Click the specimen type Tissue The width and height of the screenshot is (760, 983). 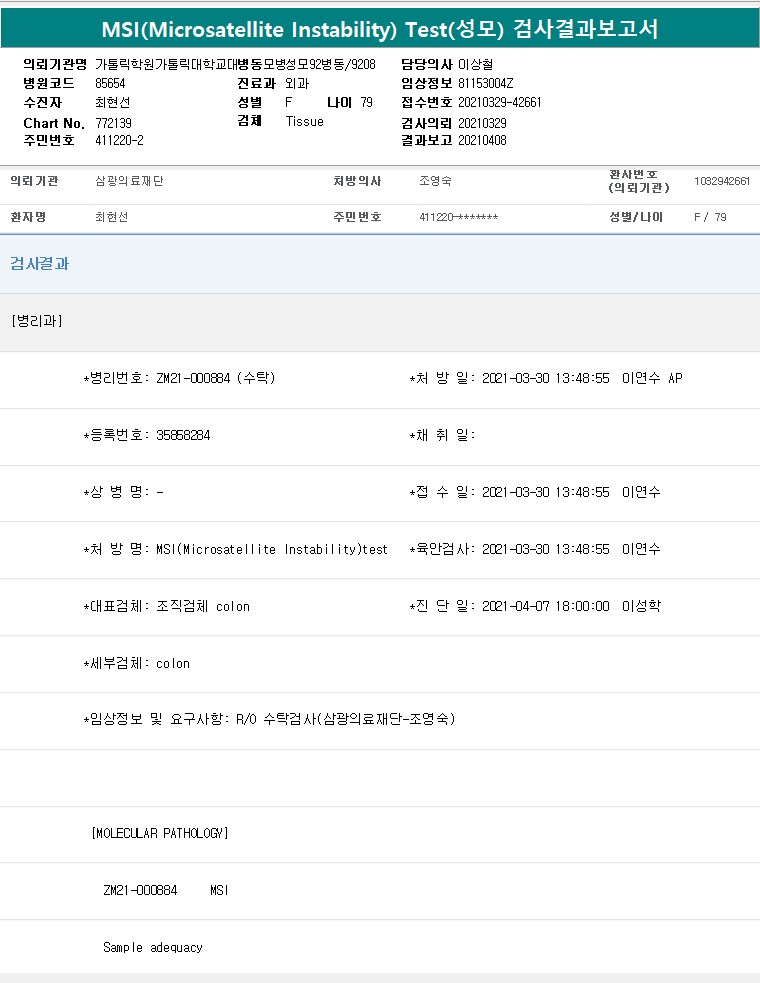pyautogui.click(x=304, y=121)
